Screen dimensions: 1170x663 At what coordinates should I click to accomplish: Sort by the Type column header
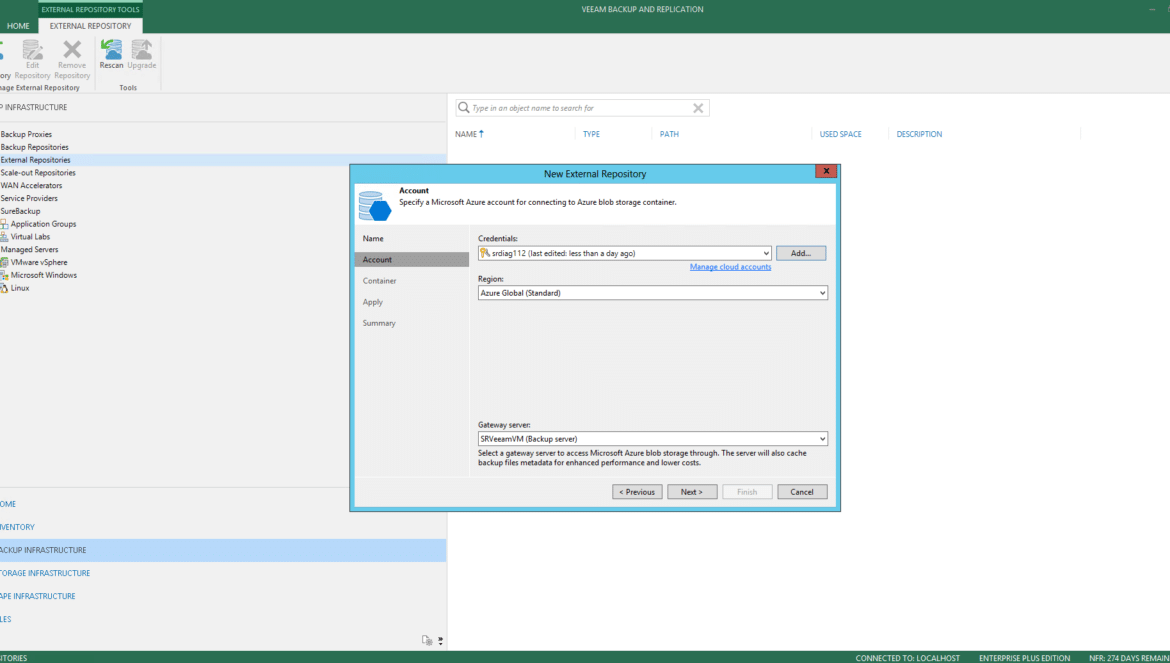point(591,134)
